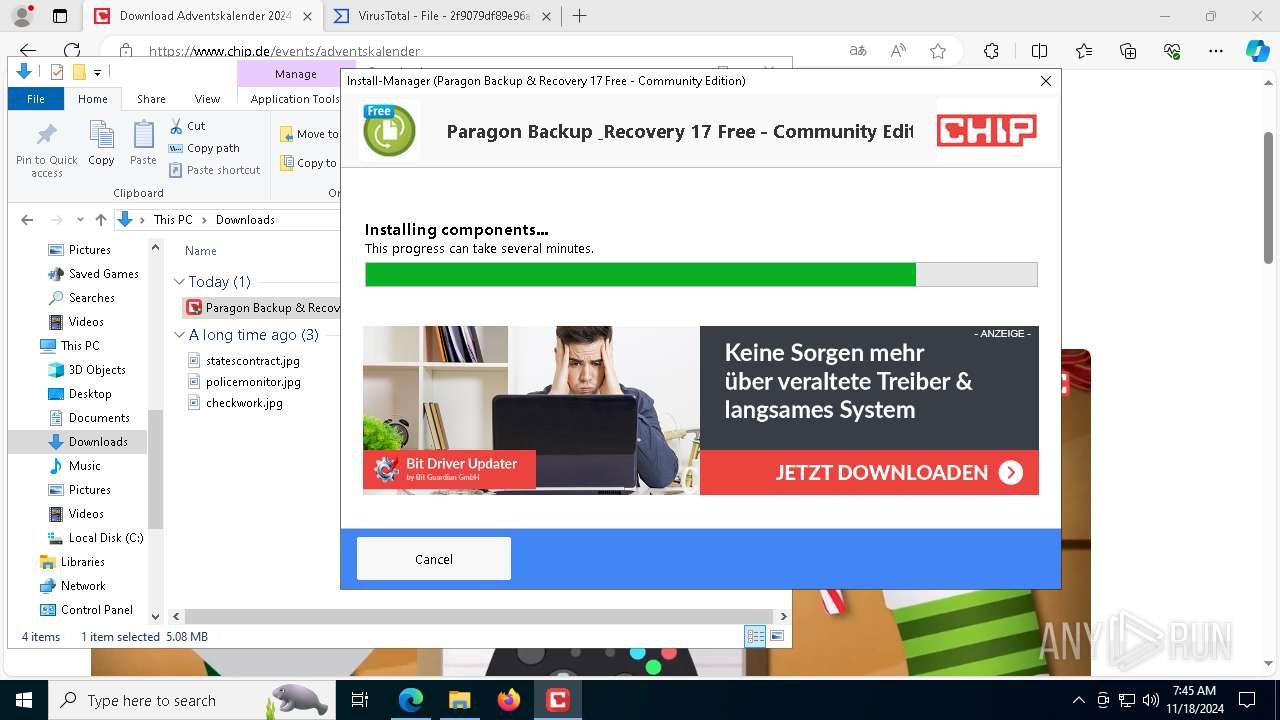The image size is (1280, 720).
Task: Open the translate page icon
Action: coord(858,51)
